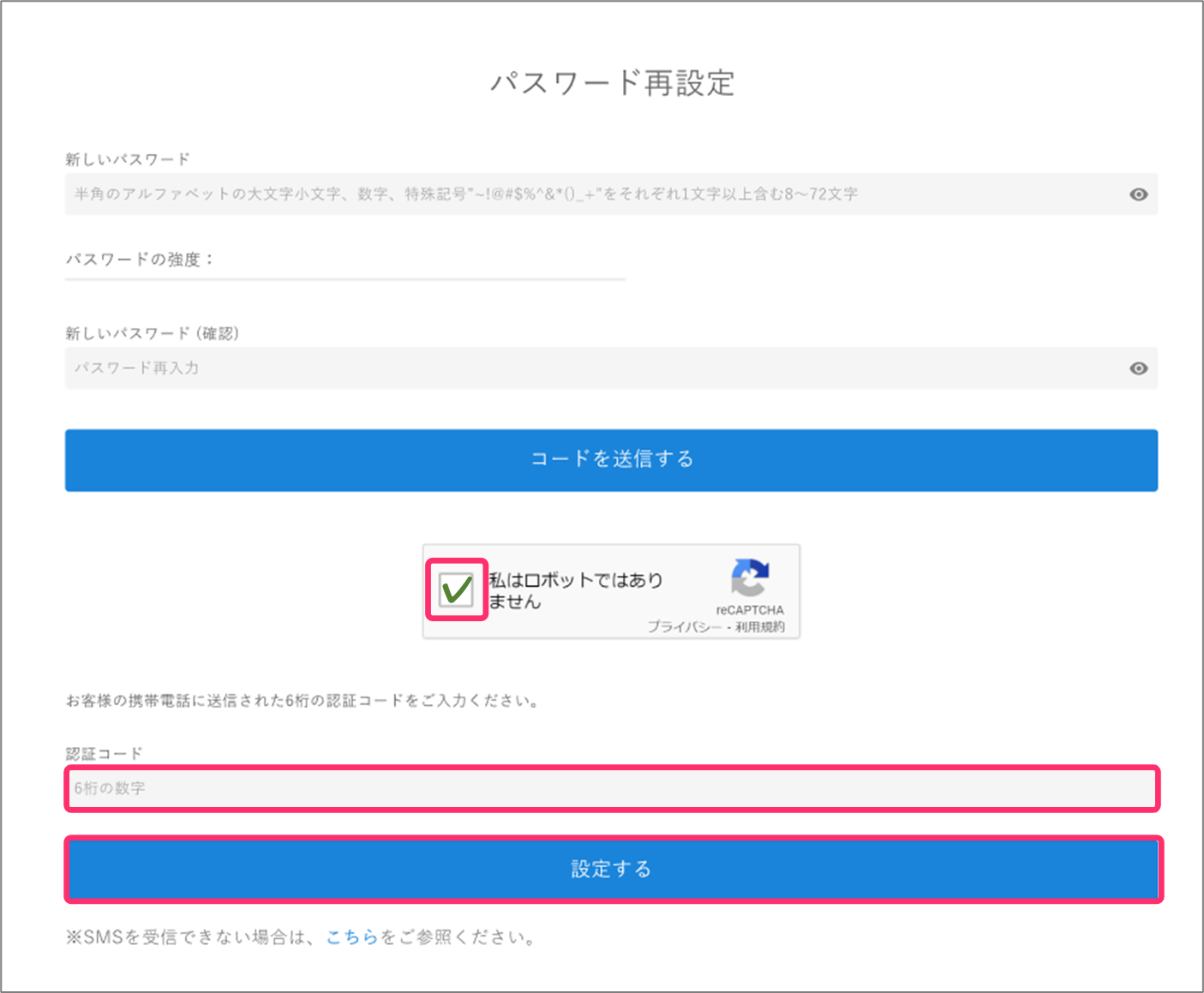The height and width of the screenshot is (993, 1204).
Task: Open the reCAPTCHA 利用規約 link
Action: [x=760, y=627]
